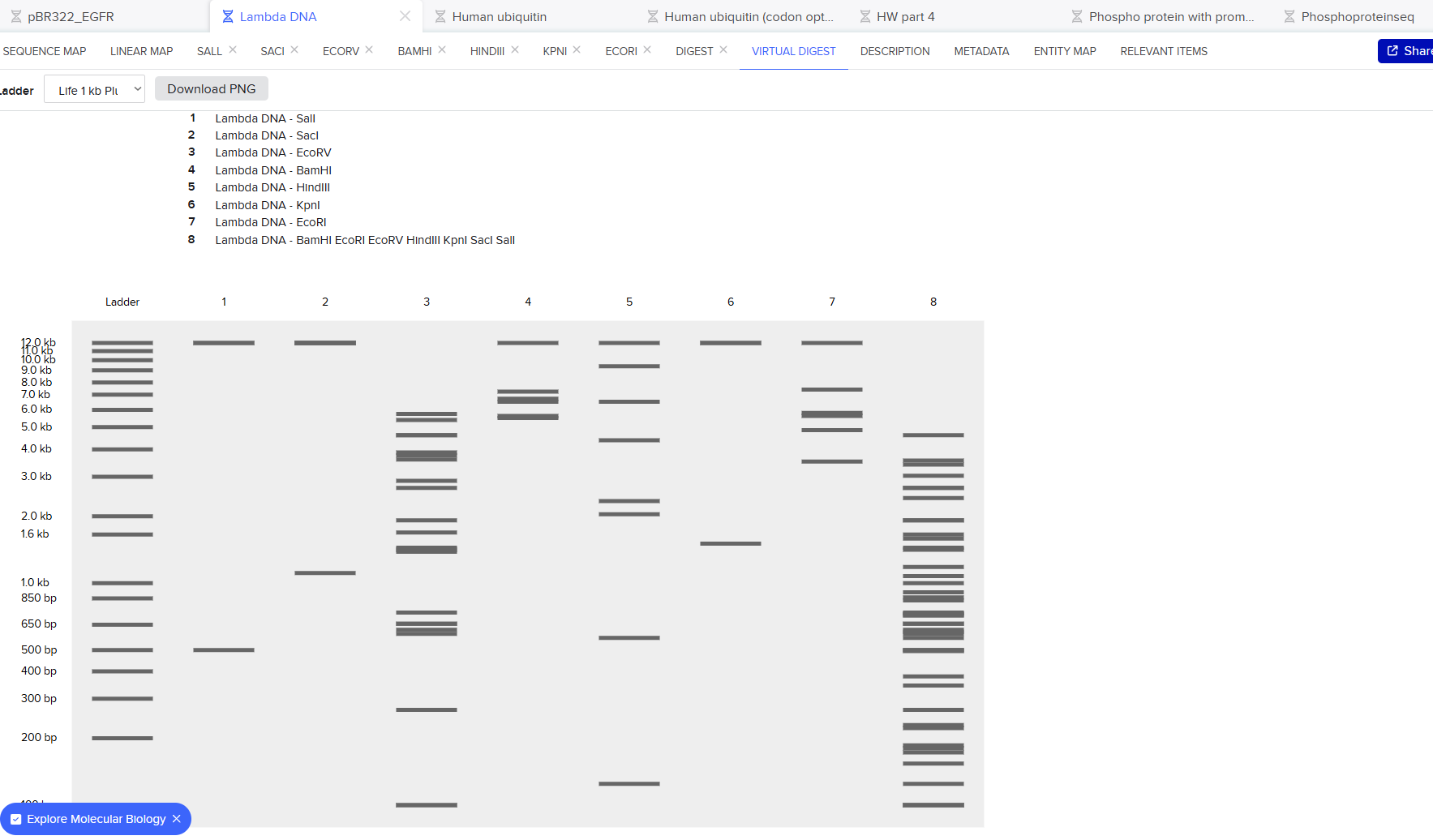Close the ECORV enzyme tab

369,49
